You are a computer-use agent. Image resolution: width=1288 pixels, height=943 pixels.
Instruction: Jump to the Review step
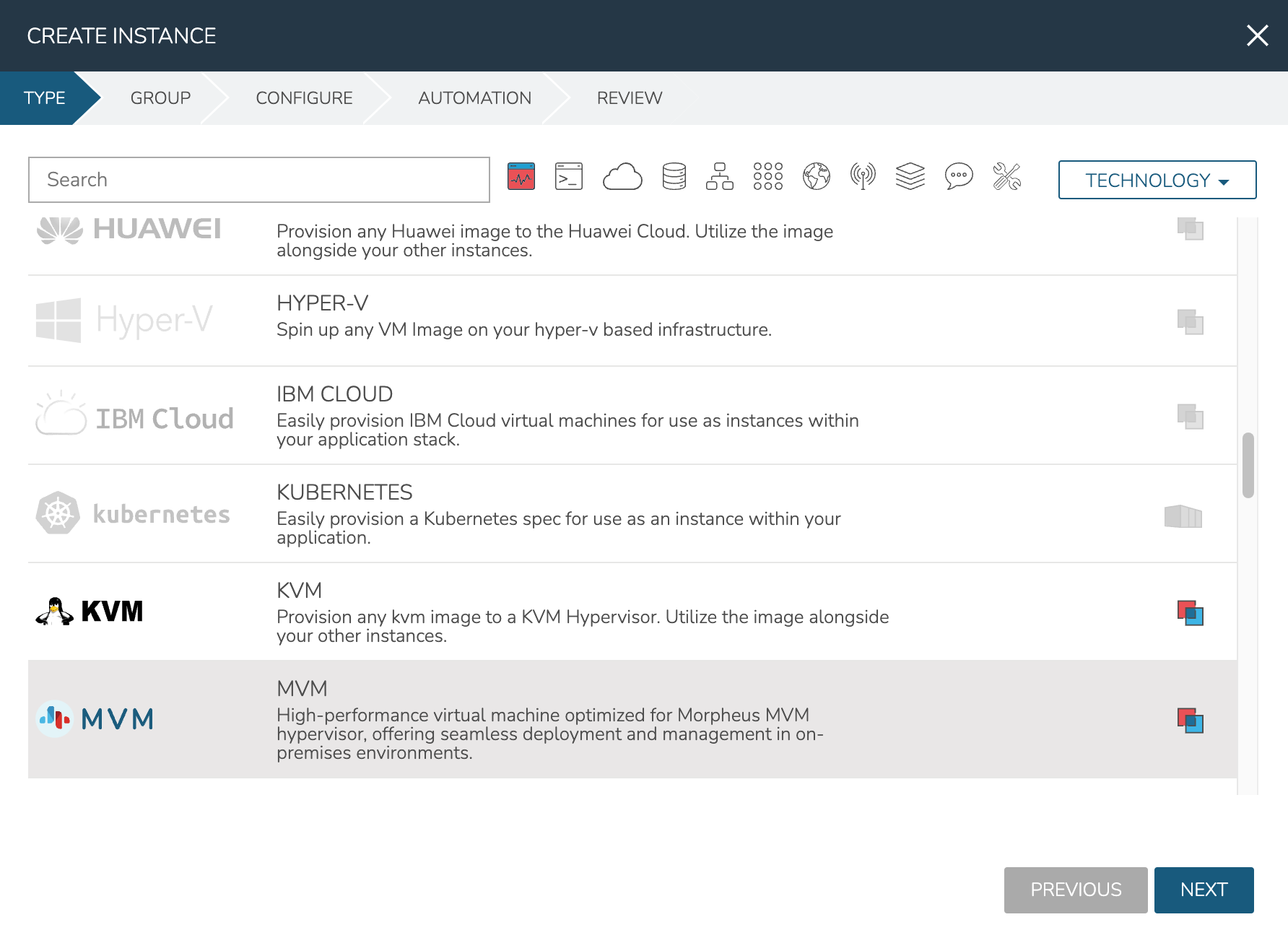tap(629, 98)
